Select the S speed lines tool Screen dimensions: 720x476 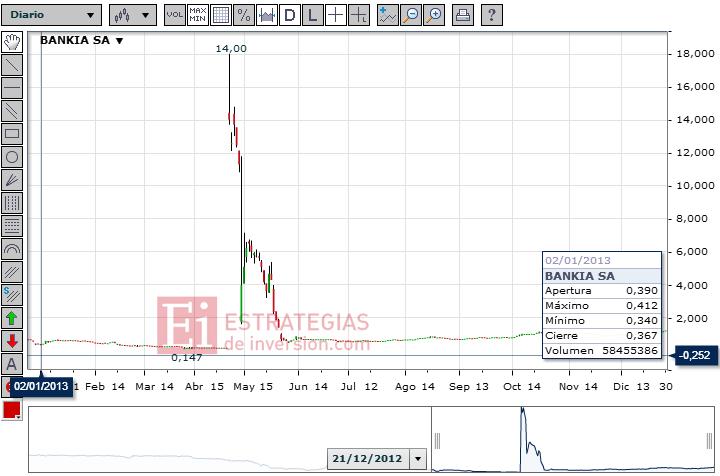[12, 295]
